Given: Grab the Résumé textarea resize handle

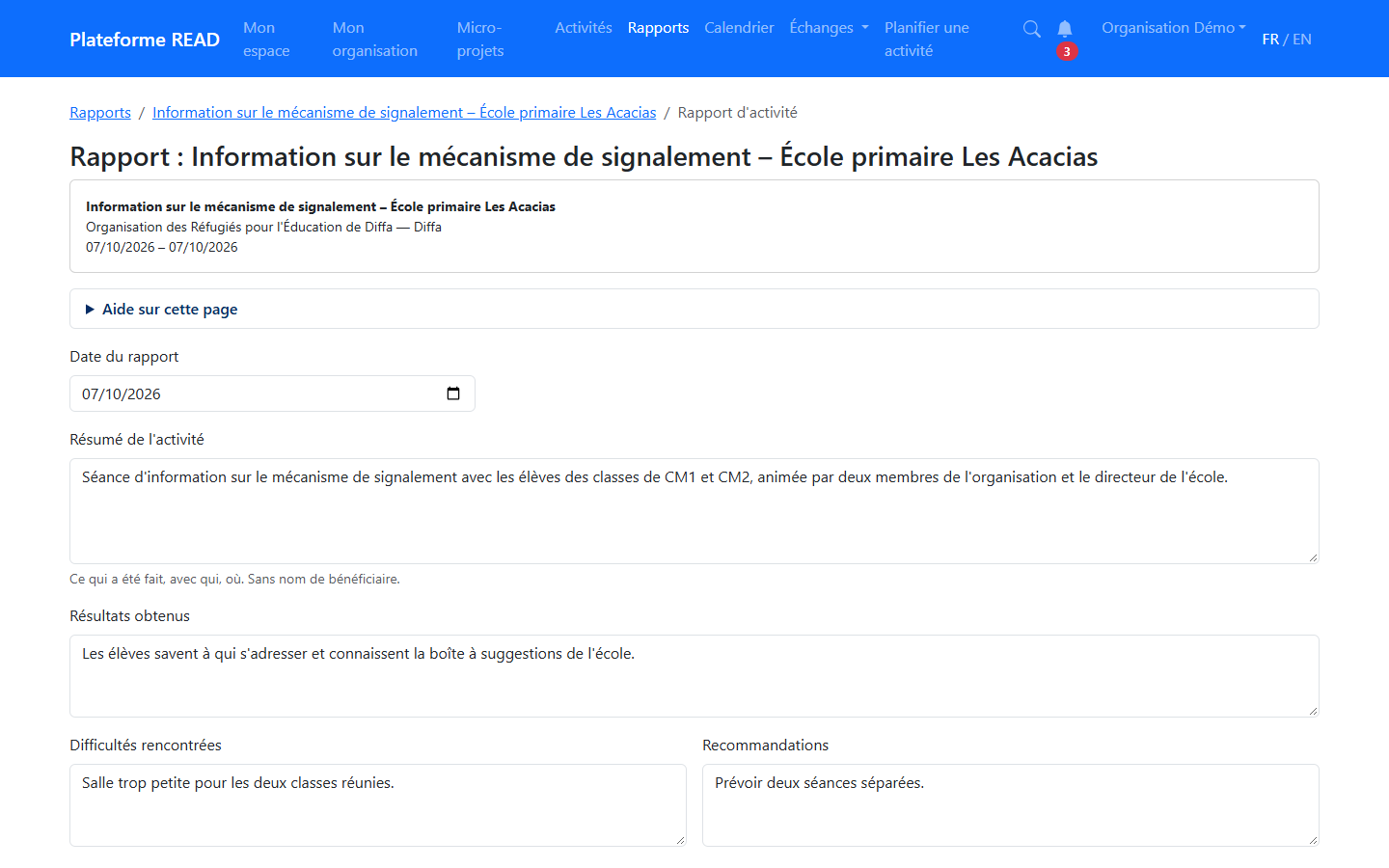Looking at the screenshot, I should coord(1313,557).
